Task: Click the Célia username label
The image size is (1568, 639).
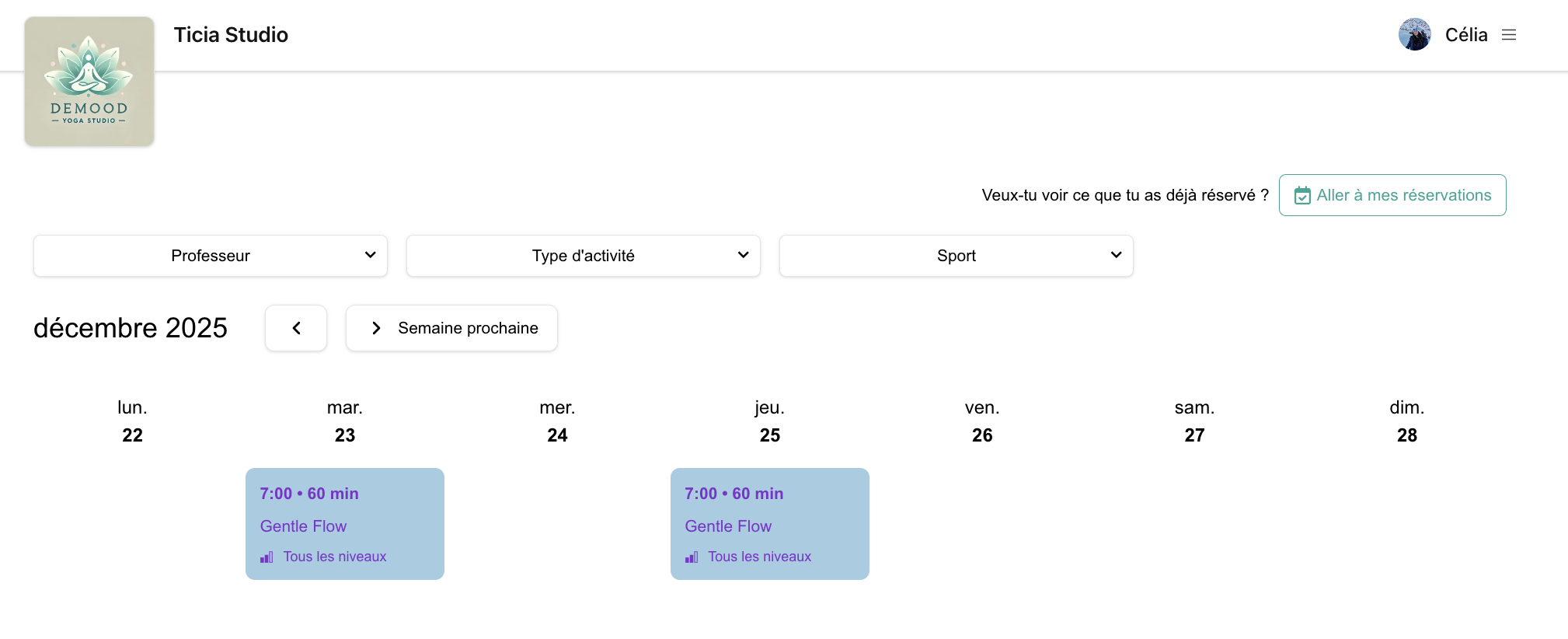Action: tap(1466, 35)
